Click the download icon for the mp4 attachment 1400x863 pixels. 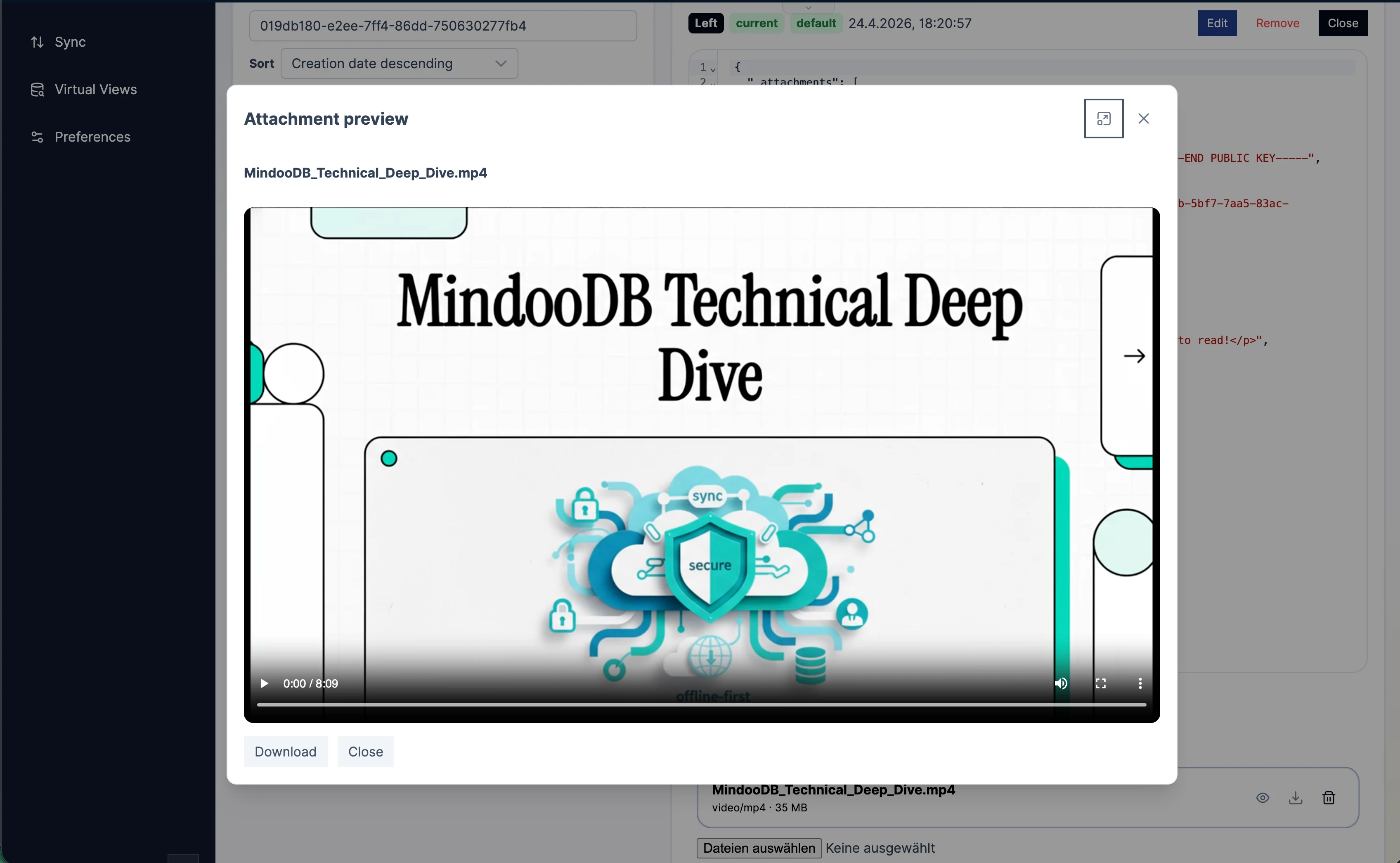1296,798
